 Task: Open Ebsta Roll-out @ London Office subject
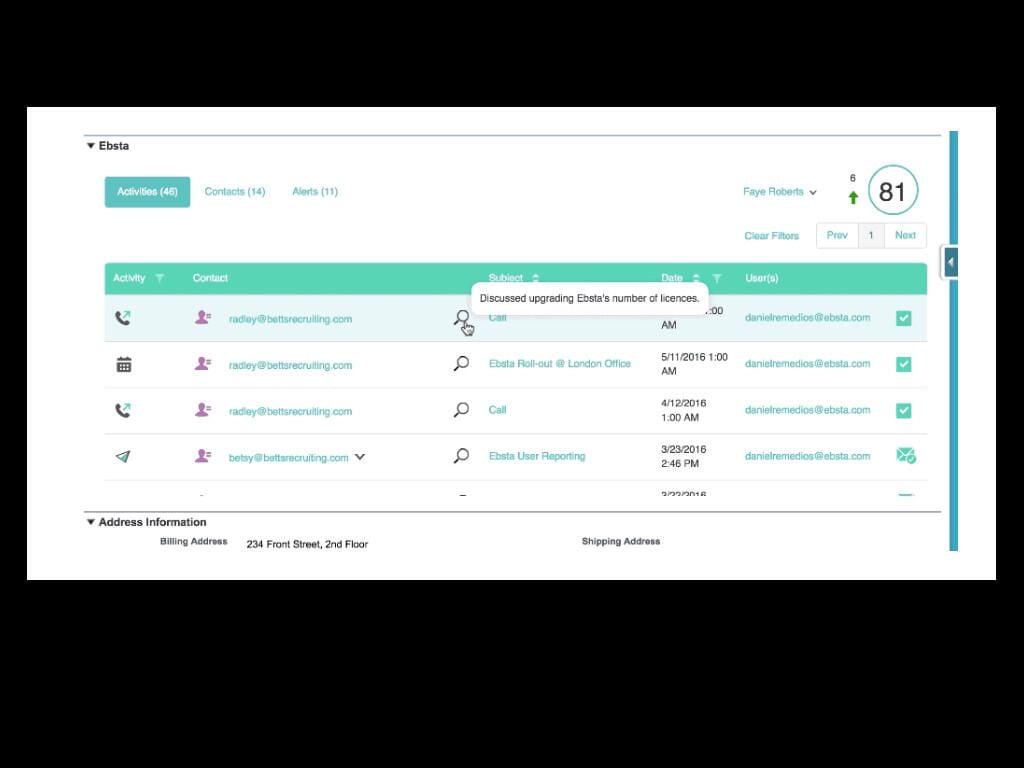point(560,364)
